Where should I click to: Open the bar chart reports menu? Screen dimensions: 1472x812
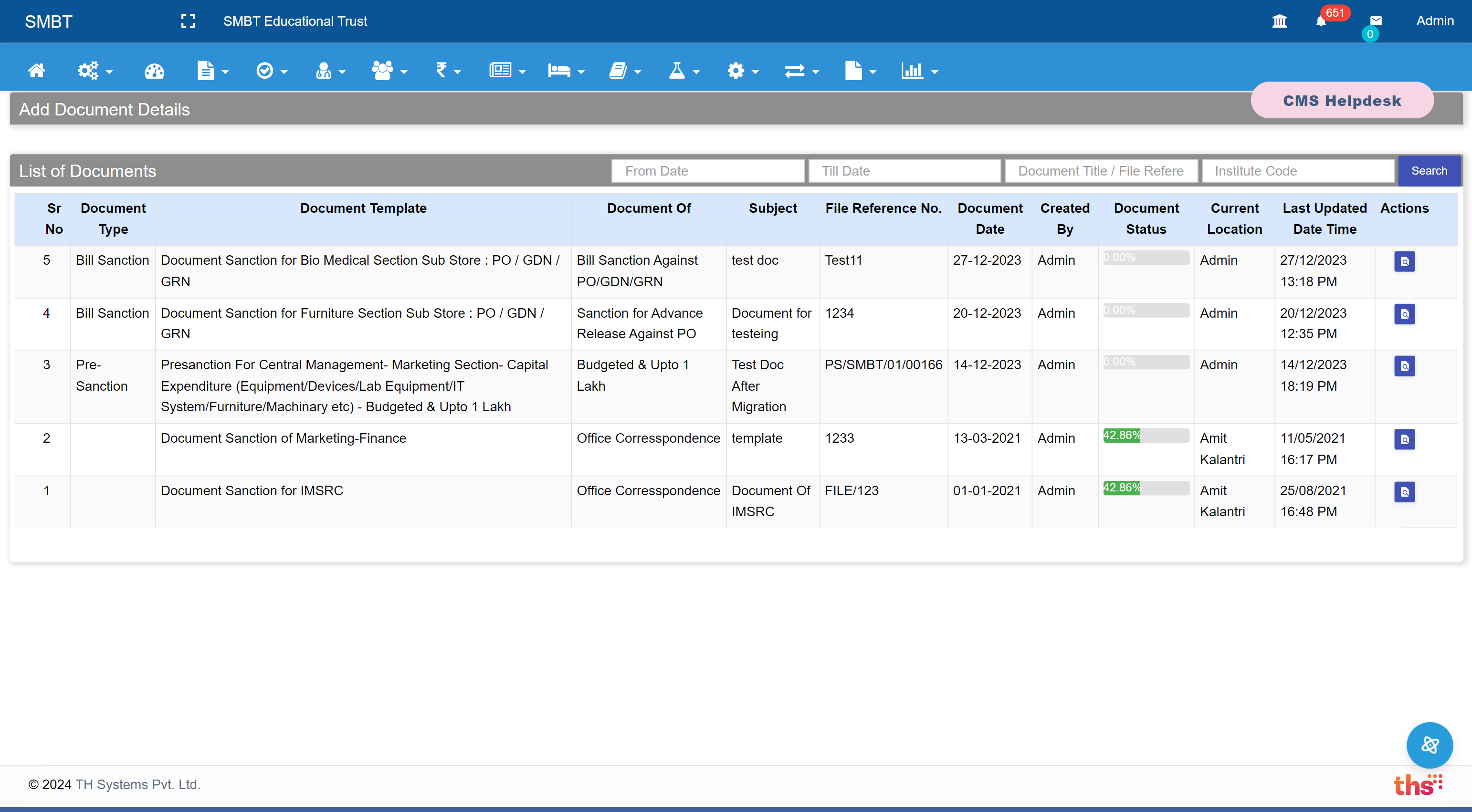tap(919, 71)
